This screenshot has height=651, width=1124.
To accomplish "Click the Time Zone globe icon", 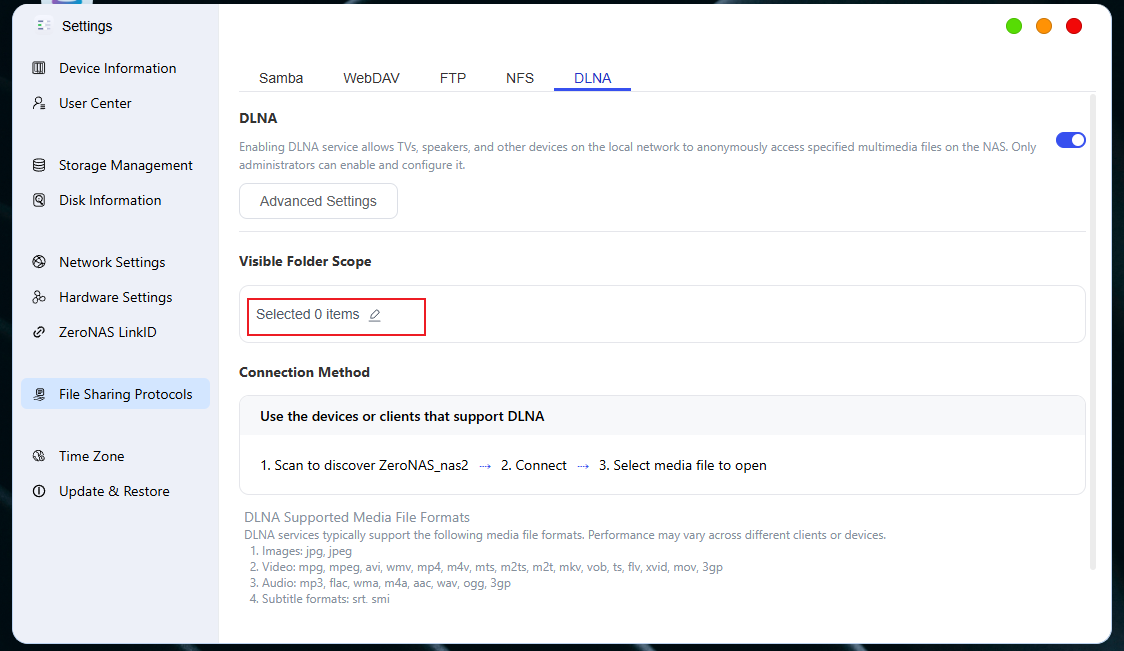I will 39,456.
